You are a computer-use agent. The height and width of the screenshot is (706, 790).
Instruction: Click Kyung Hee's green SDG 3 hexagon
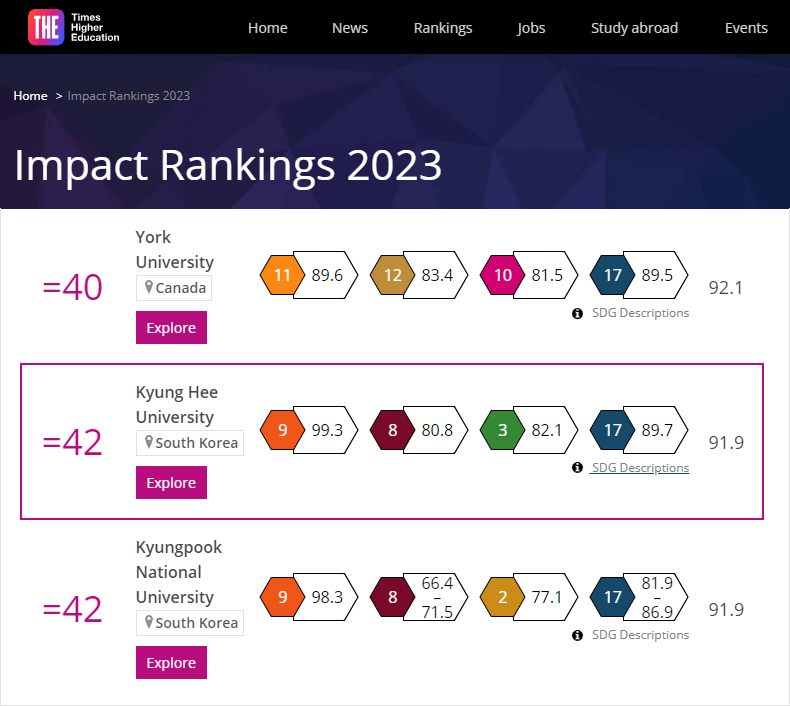pos(502,430)
